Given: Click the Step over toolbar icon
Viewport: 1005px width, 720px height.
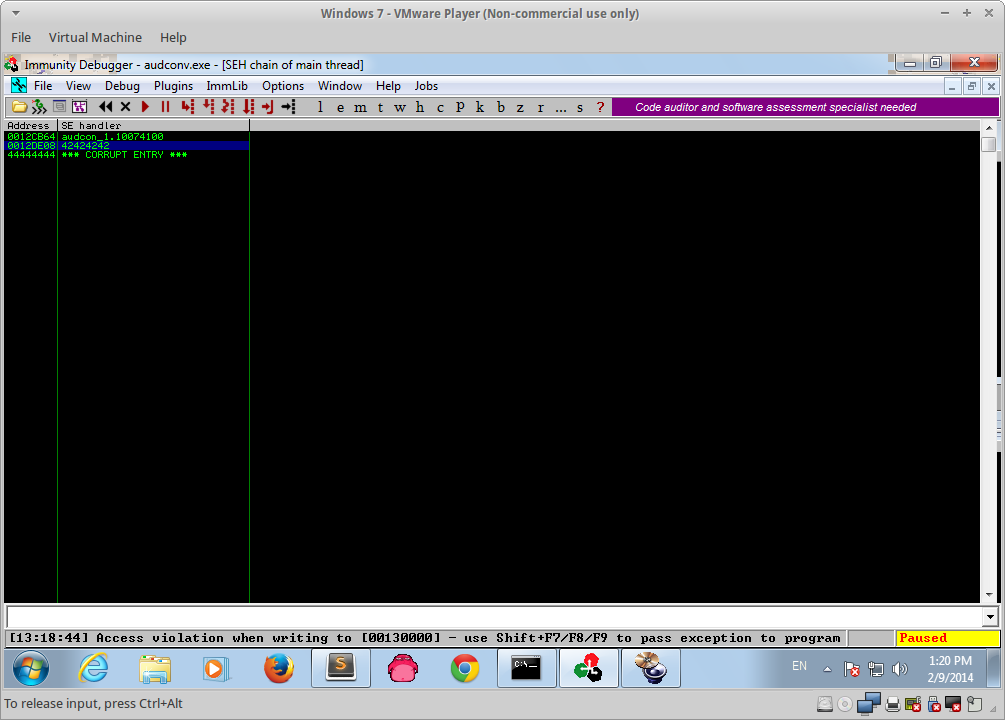Looking at the screenshot, I should click(208, 107).
